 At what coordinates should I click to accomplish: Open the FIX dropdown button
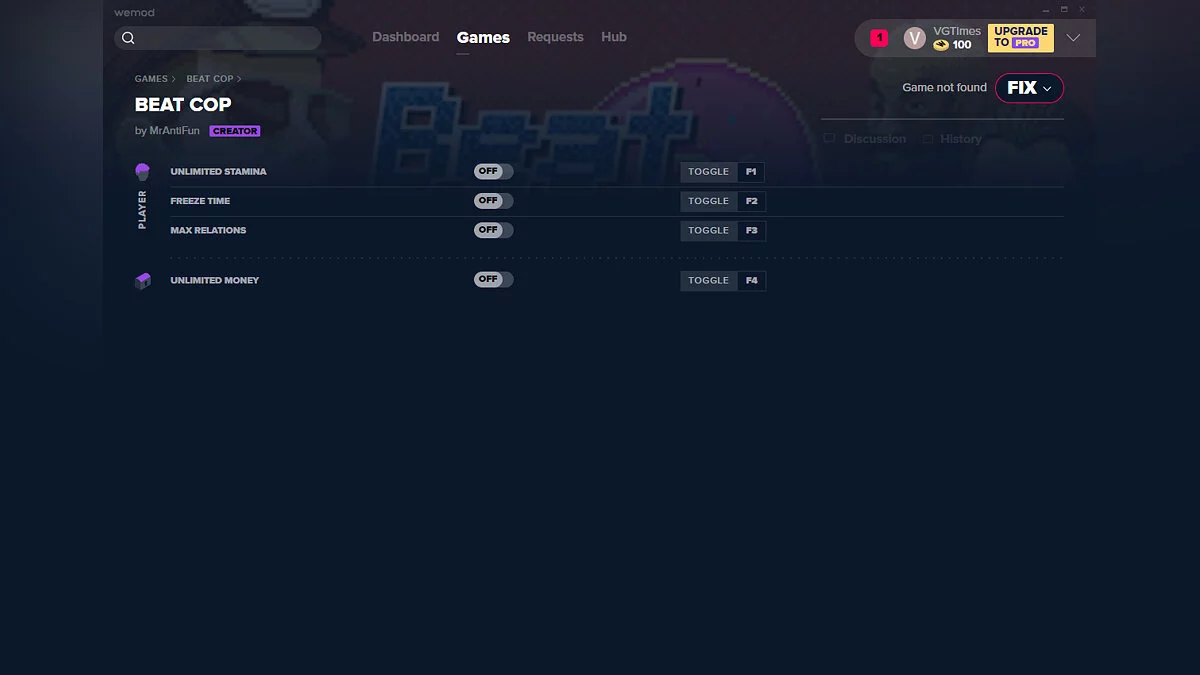[1029, 88]
